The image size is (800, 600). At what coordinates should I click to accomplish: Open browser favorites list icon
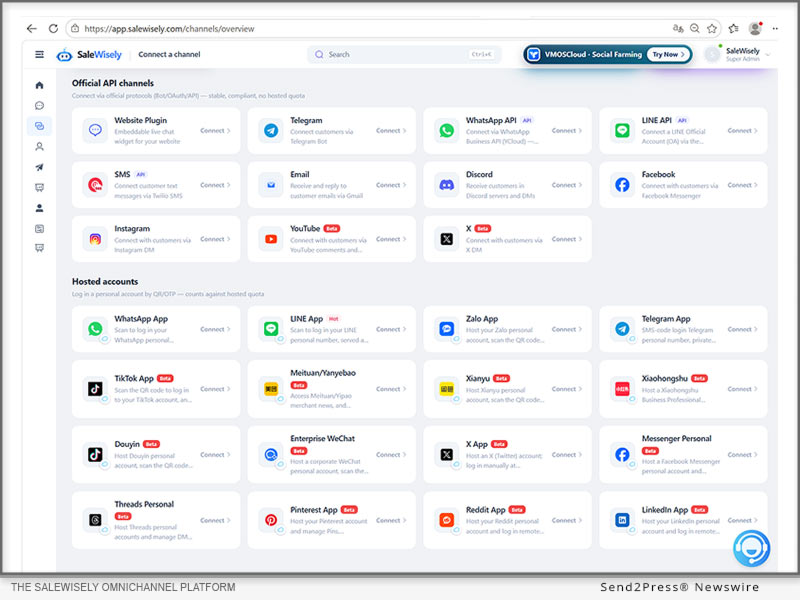[734, 29]
